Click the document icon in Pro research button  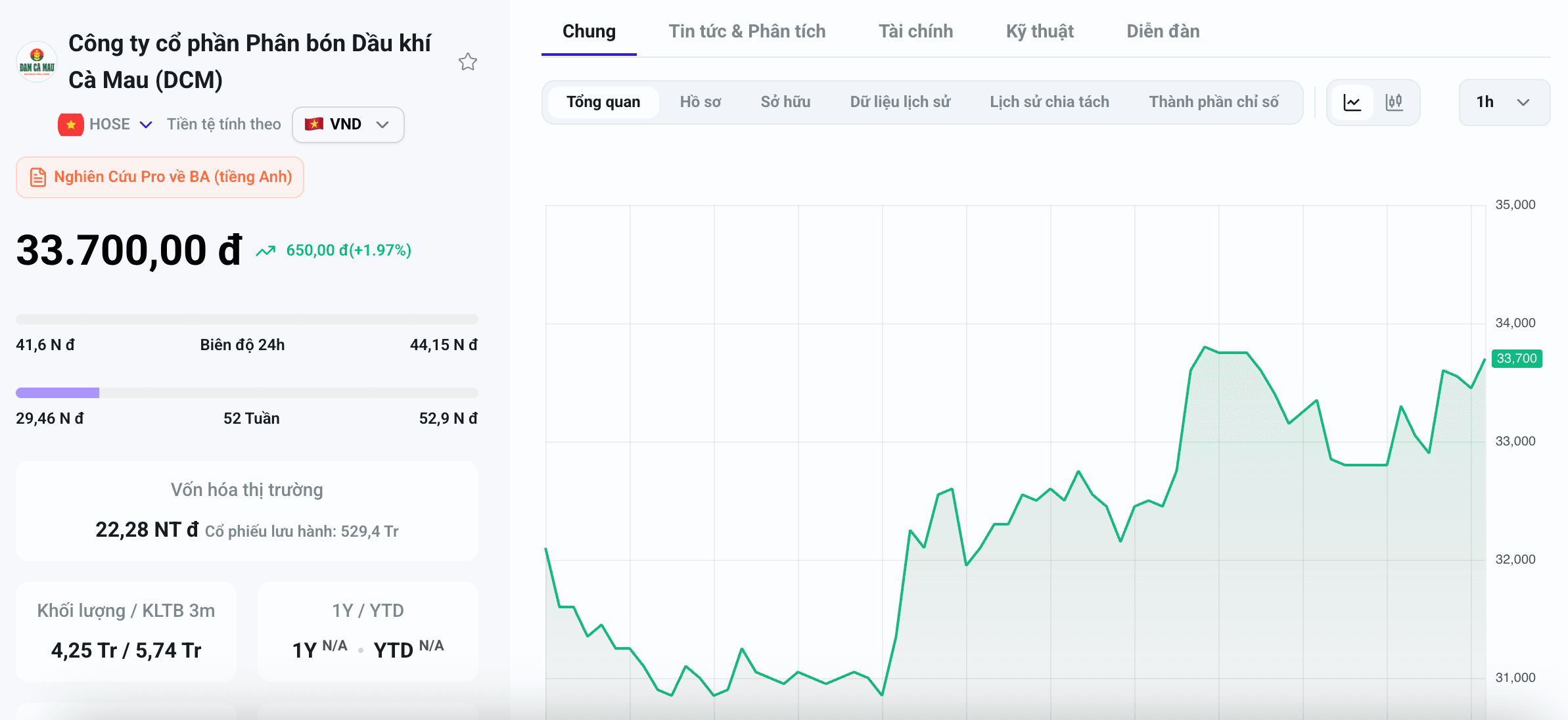(x=38, y=177)
